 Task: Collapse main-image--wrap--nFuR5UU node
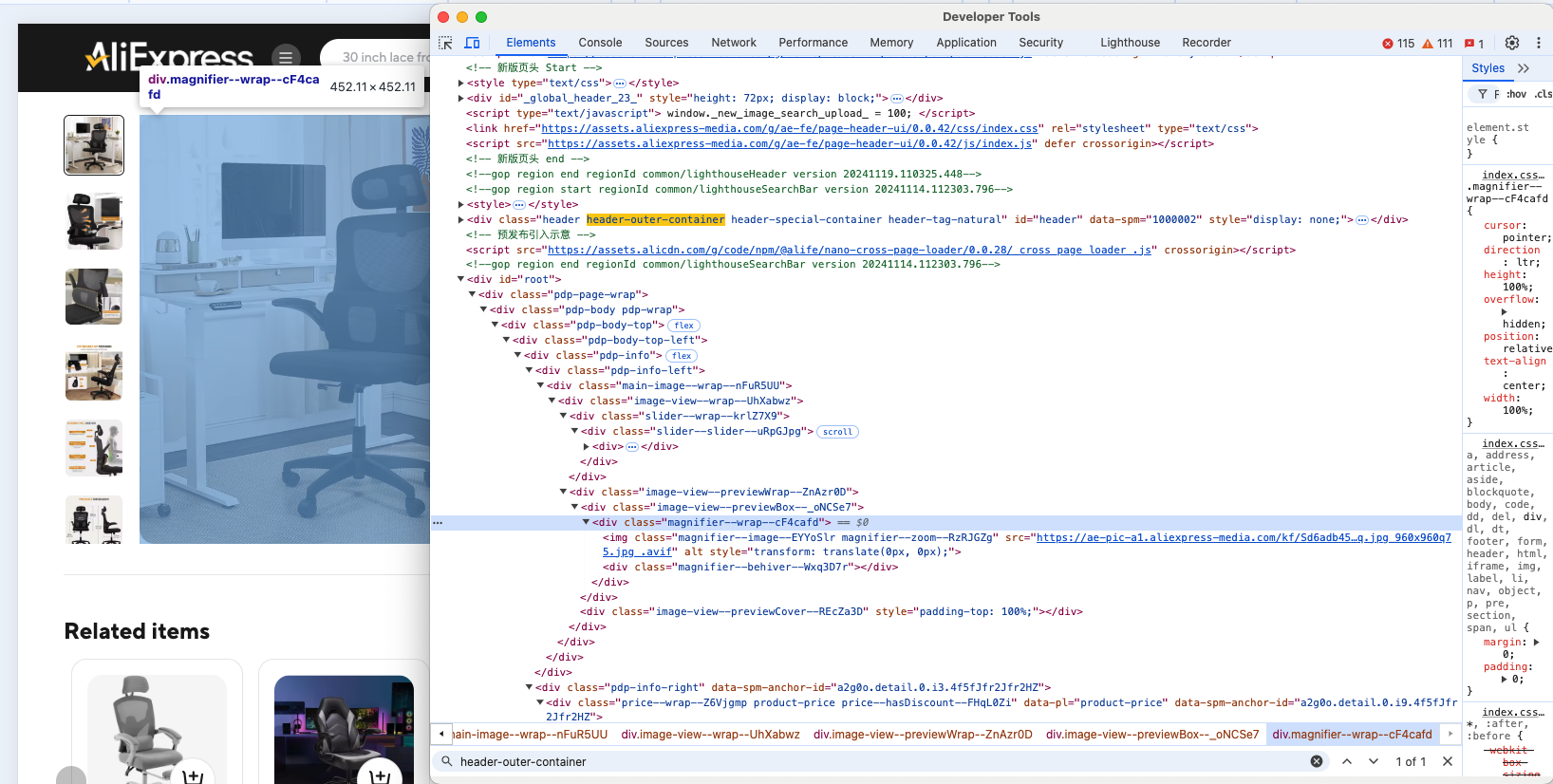(540, 386)
